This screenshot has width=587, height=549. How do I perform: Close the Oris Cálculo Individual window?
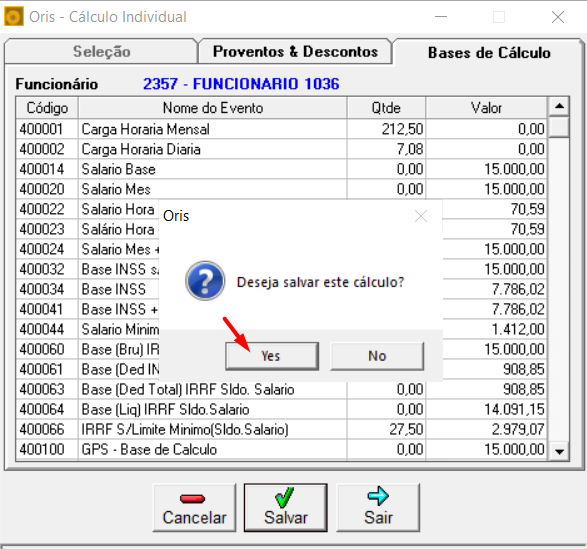(558, 17)
